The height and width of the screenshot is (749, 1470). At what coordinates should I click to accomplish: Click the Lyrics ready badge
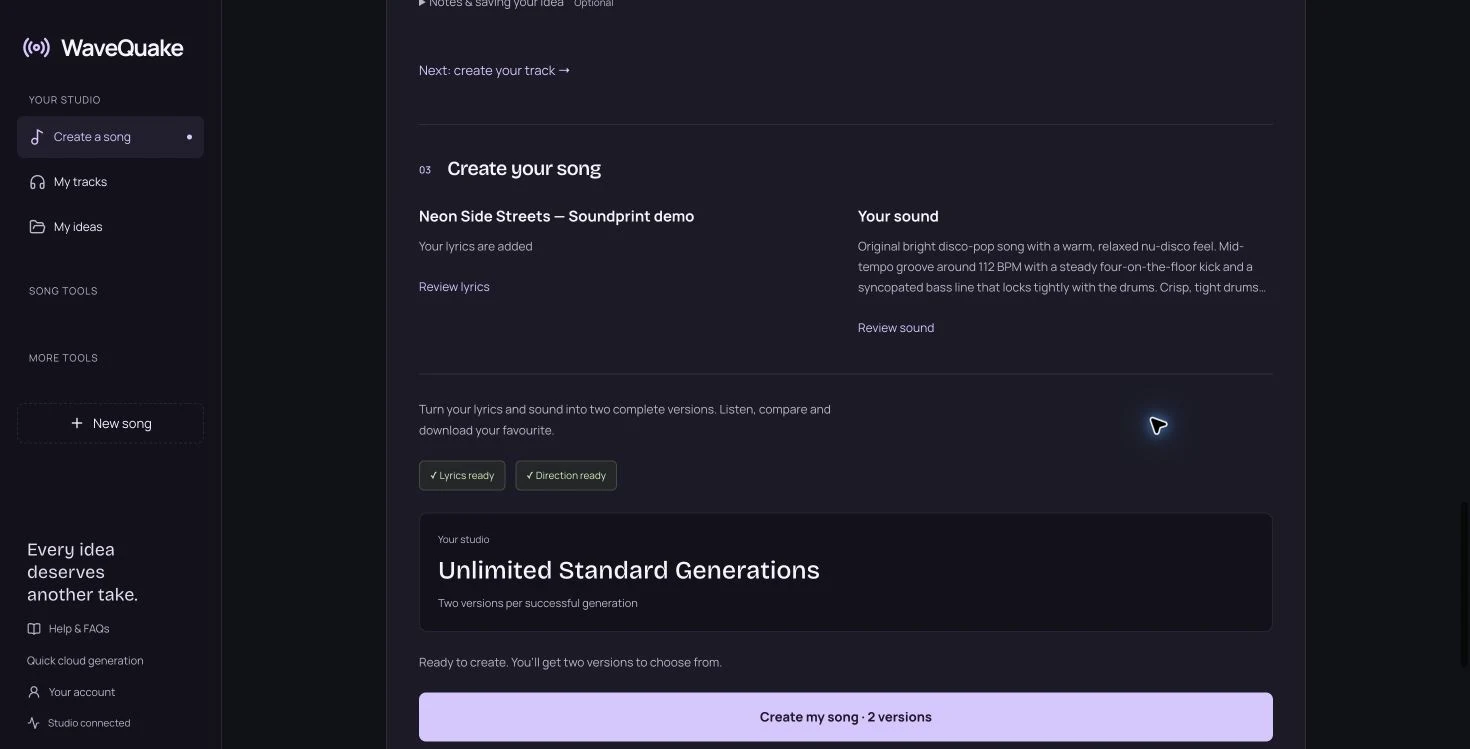pos(462,476)
